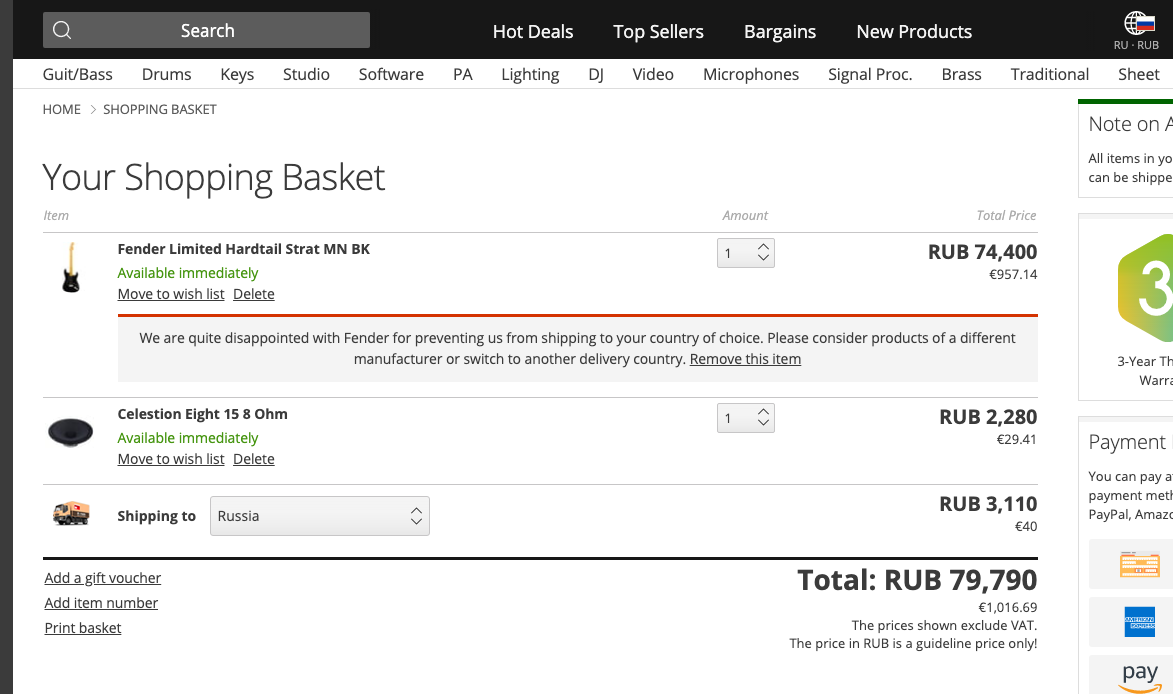
Task: Click Add a gift voucher
Action: (102, 578)
